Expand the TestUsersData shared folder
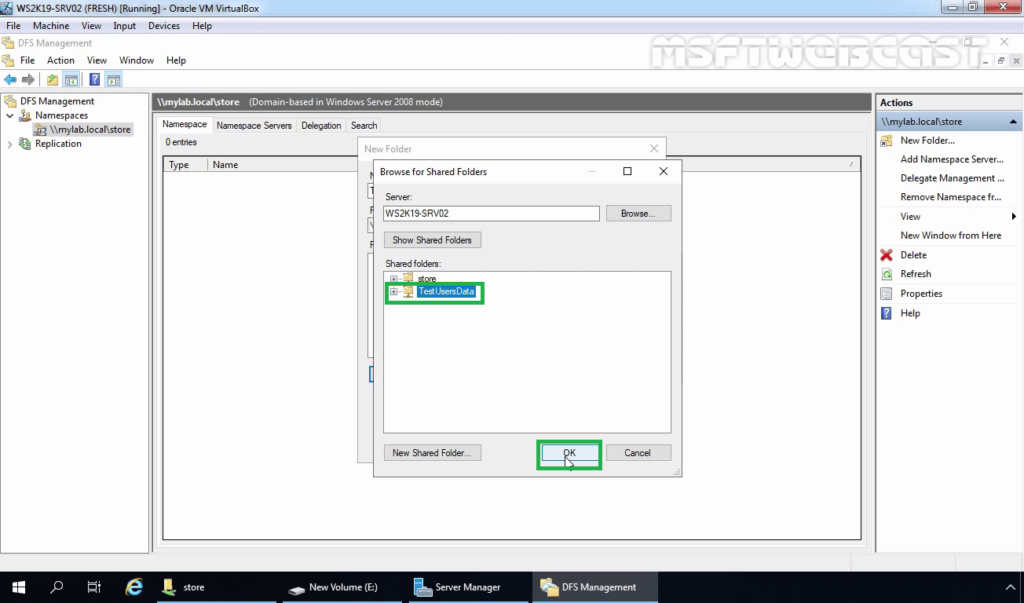This screenshot has width=1024, height=603. [x=394, y=291]
